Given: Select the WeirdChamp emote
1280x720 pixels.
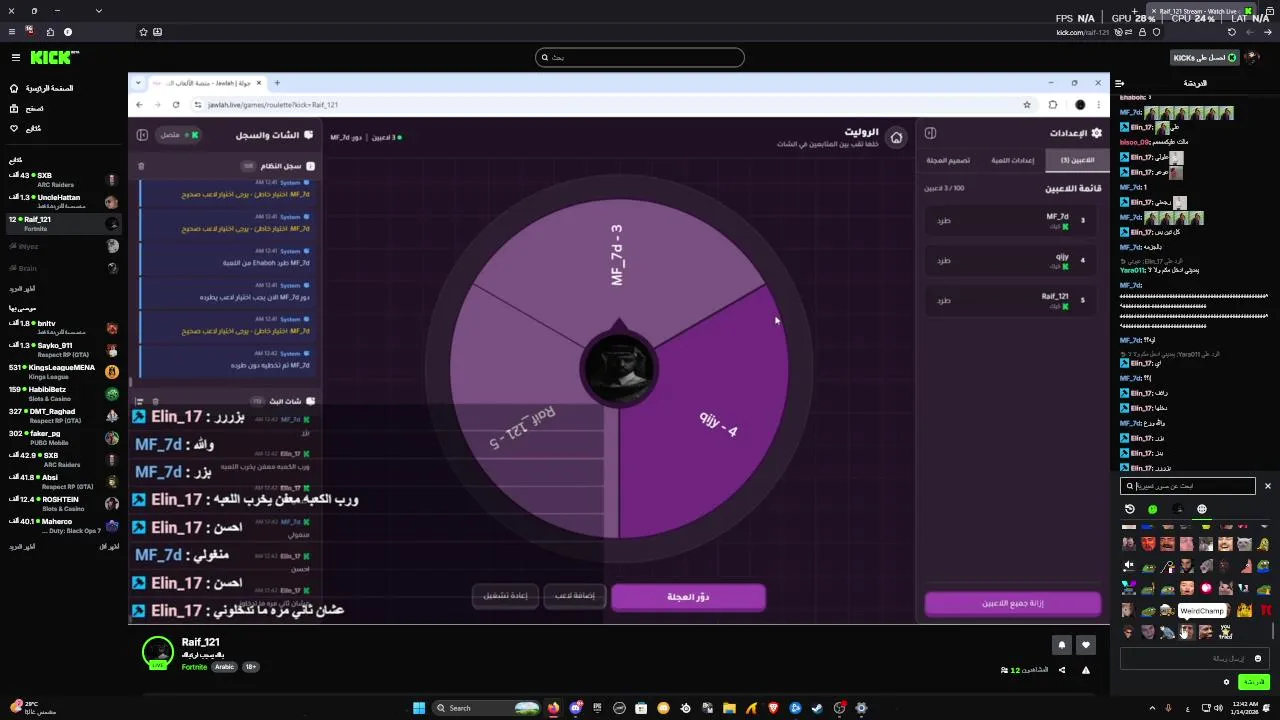Looking at the screenshot, I should click(1186, 631).
